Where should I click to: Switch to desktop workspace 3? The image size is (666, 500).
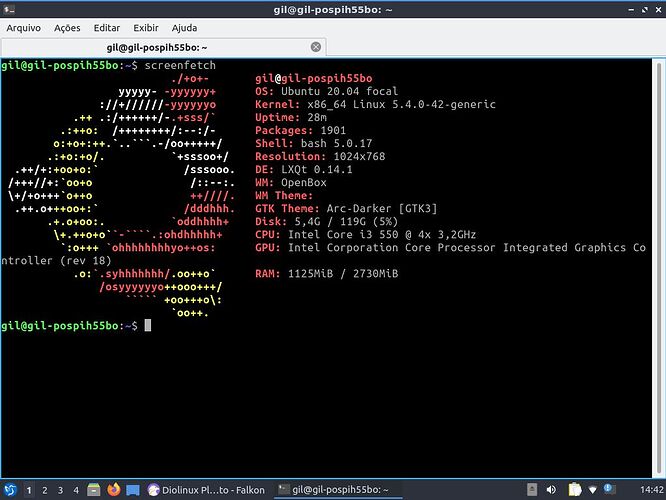60,490
